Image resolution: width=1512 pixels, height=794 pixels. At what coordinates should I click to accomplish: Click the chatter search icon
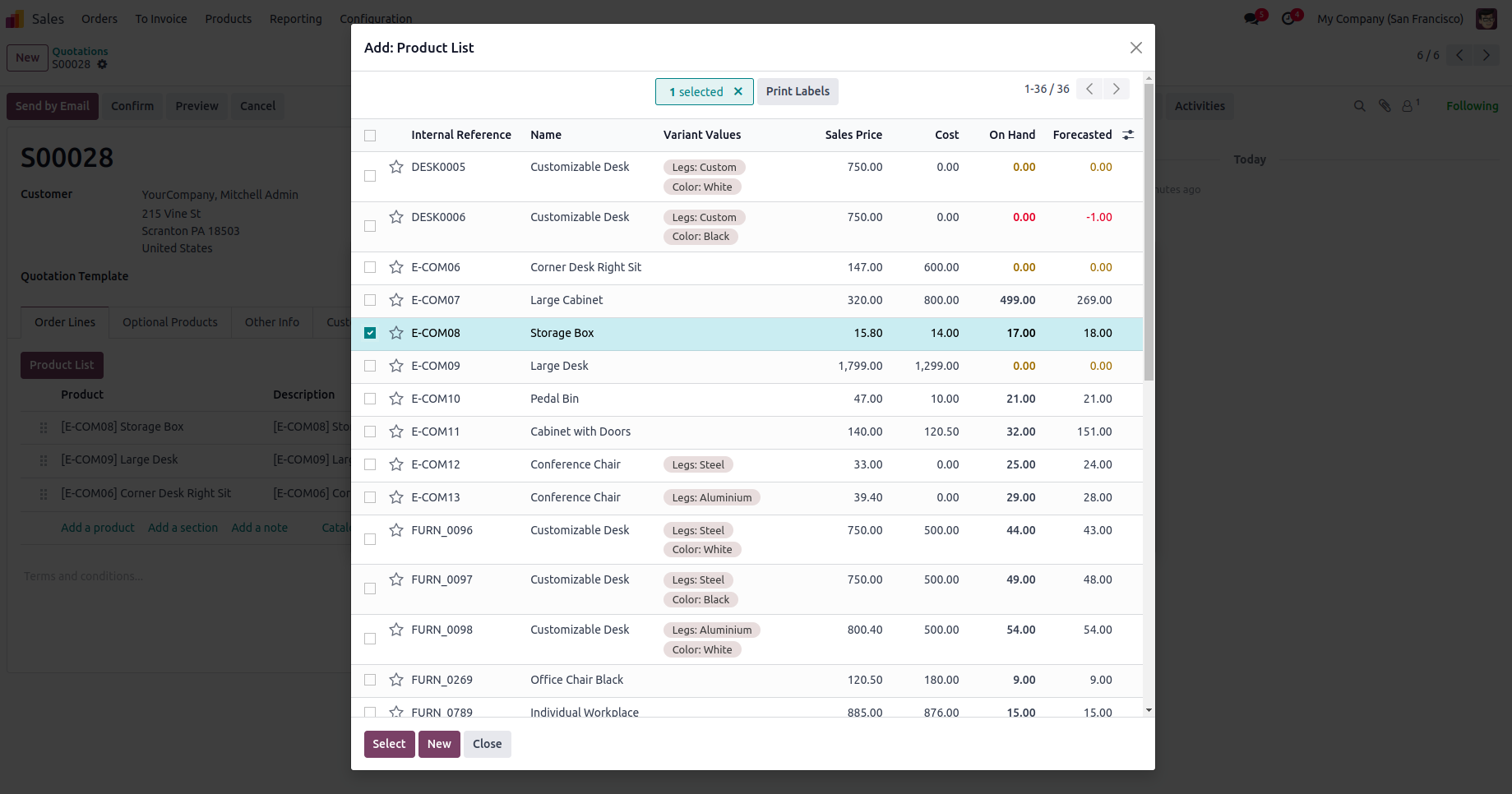[1360, 106]
